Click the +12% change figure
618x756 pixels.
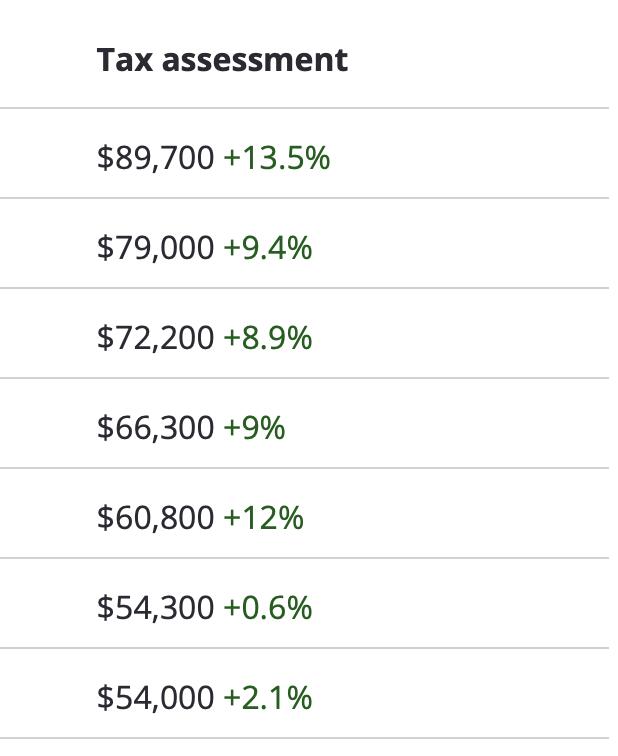pyautogui.click(x=264, y=517)
